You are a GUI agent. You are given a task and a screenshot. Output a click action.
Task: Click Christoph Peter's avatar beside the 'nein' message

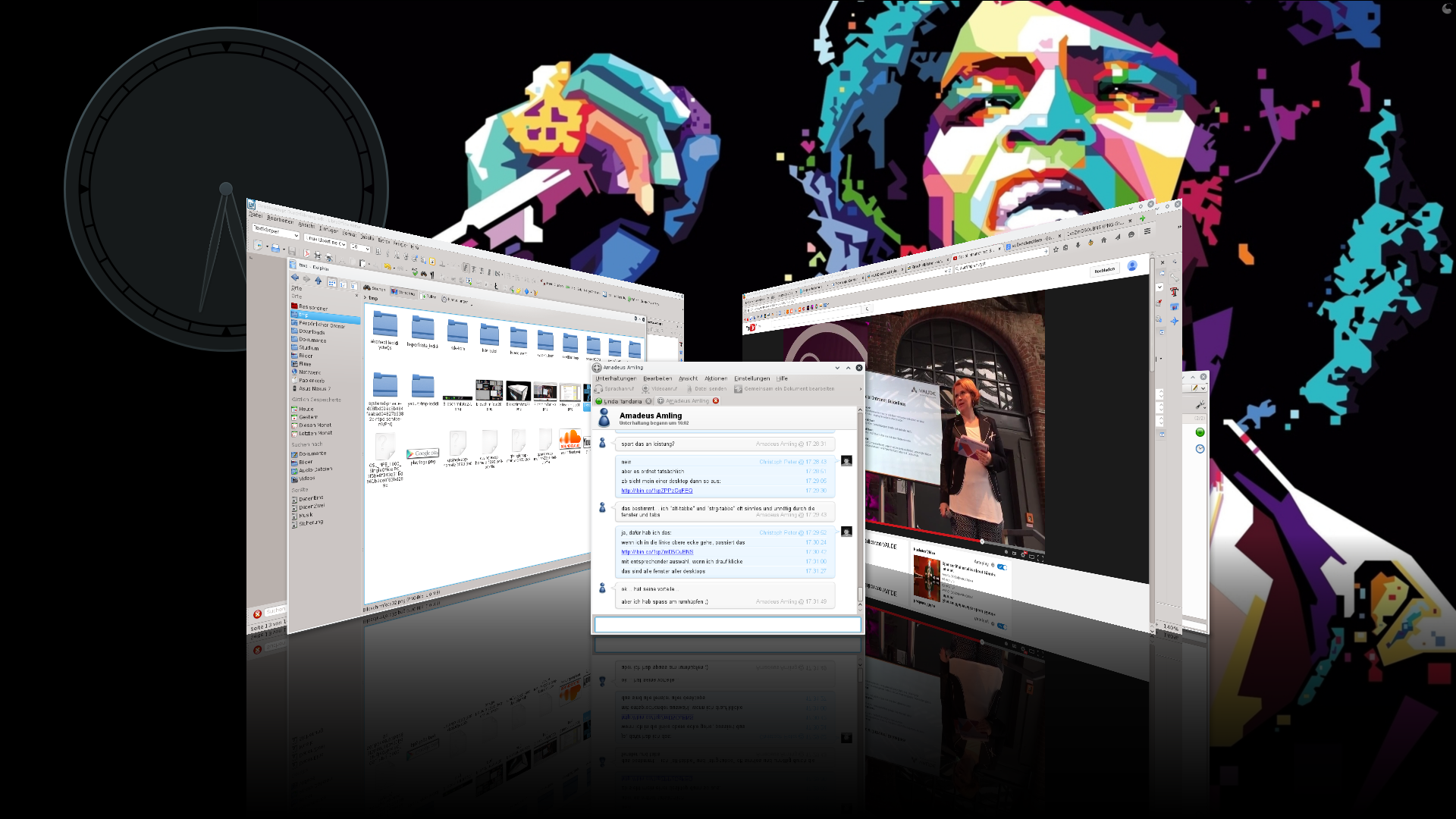(846, 461)
